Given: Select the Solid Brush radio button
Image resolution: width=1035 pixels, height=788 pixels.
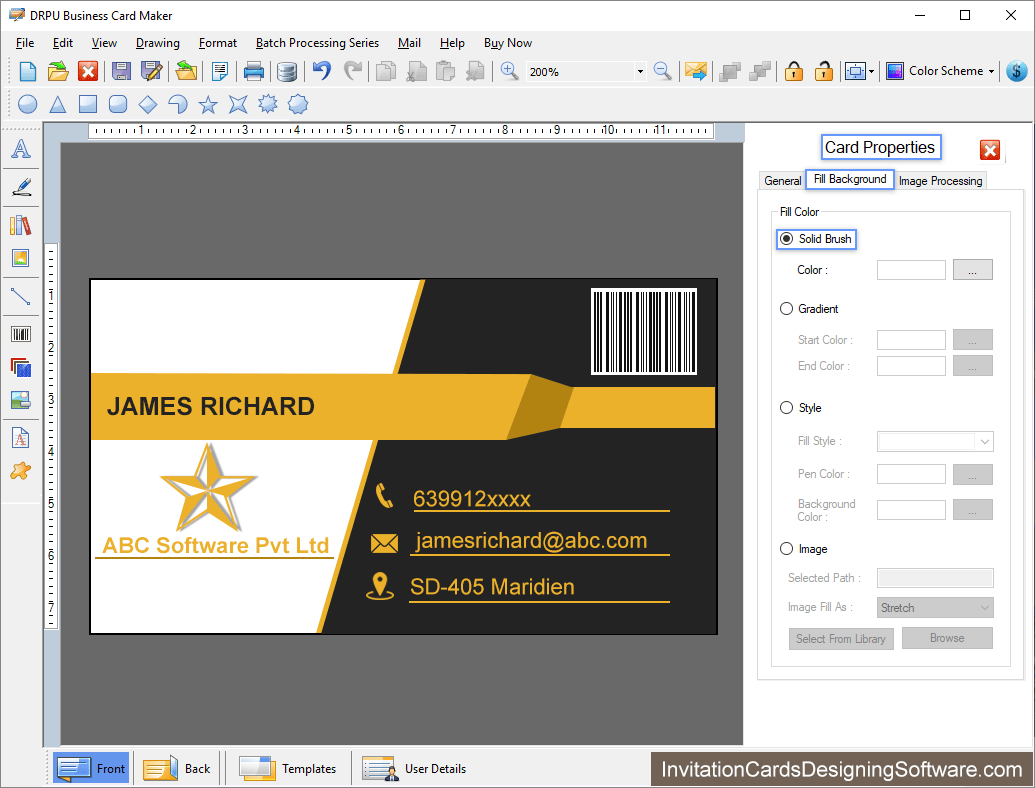Looking at the screenshot, I should (x=786, y=239).
